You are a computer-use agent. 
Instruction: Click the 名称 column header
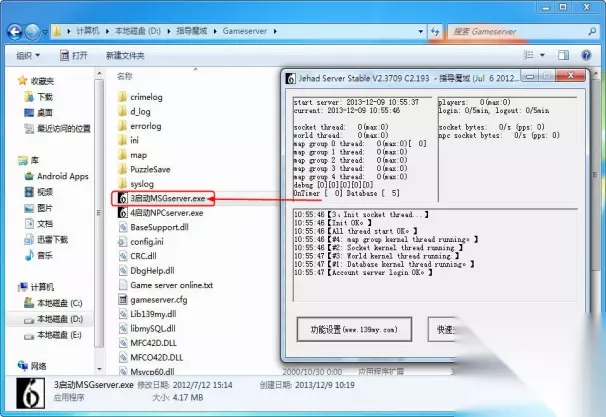tap(124, 76)
